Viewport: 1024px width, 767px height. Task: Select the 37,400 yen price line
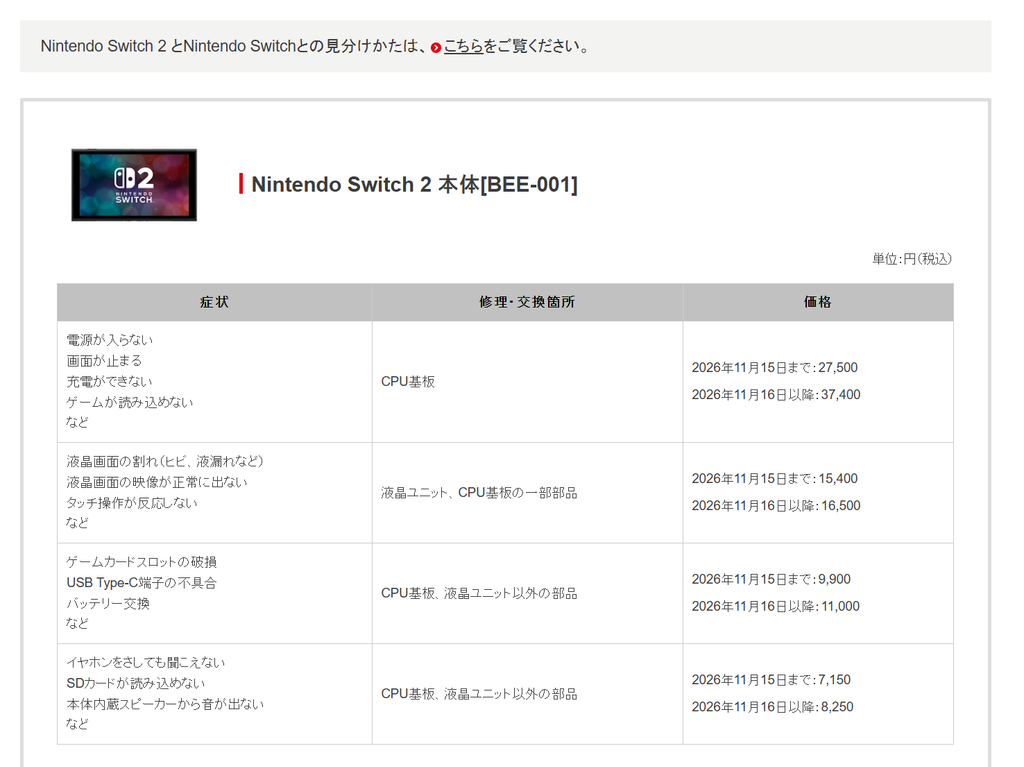pyautogui.click(x=776, y=395)
